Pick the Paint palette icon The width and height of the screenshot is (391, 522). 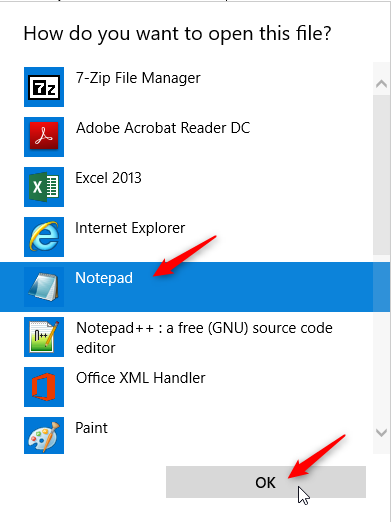[x=44, y=435]
